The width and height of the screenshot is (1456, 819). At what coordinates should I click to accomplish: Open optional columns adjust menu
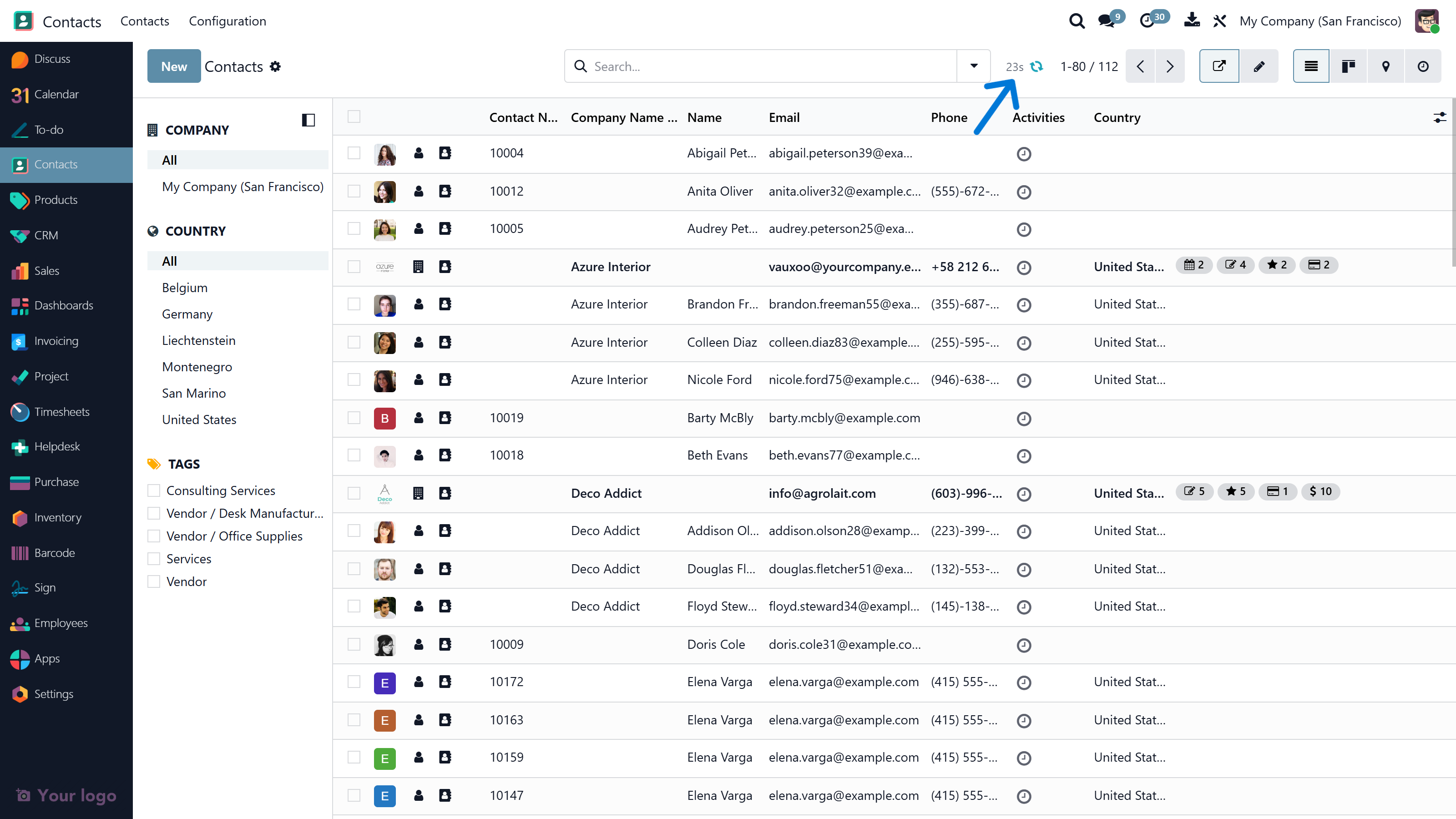[1439, 117]
